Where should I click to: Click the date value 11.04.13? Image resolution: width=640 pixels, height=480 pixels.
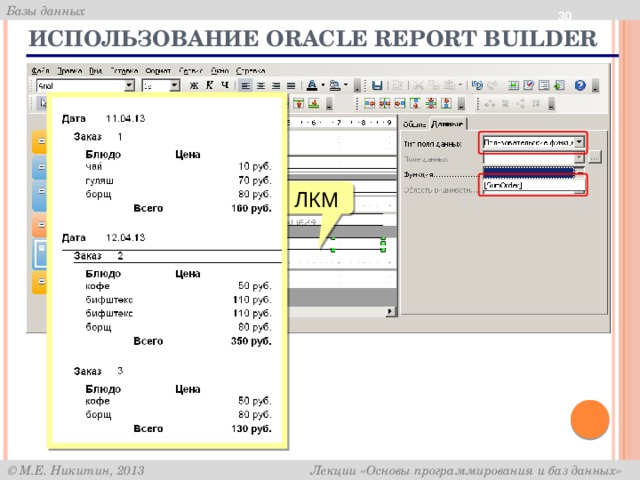coord(125,119)
